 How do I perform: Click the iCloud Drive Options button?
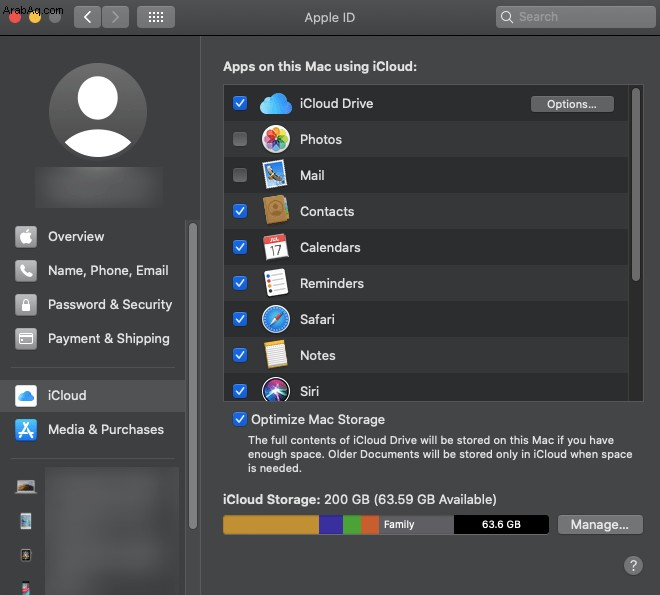572,104
